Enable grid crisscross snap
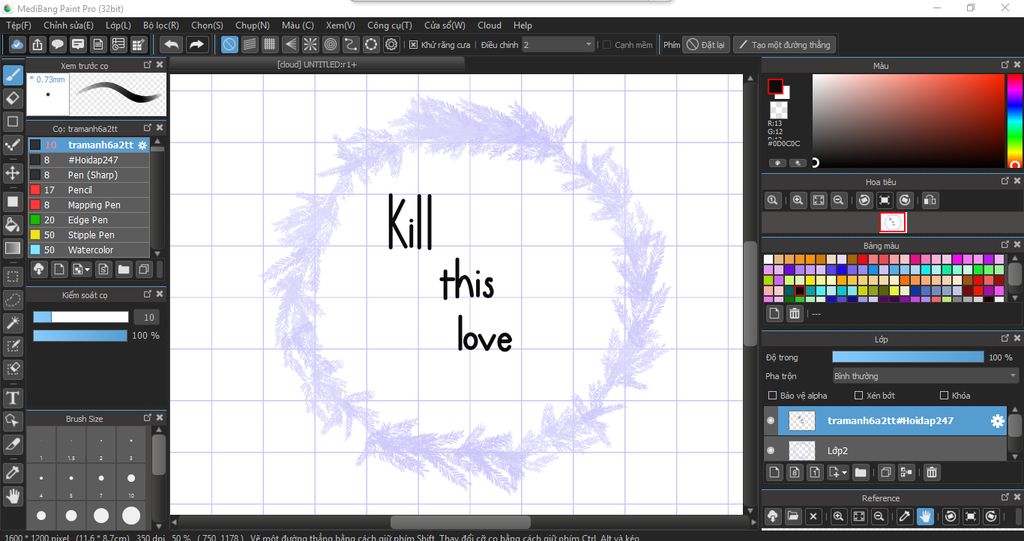 [x=270, y=44]
